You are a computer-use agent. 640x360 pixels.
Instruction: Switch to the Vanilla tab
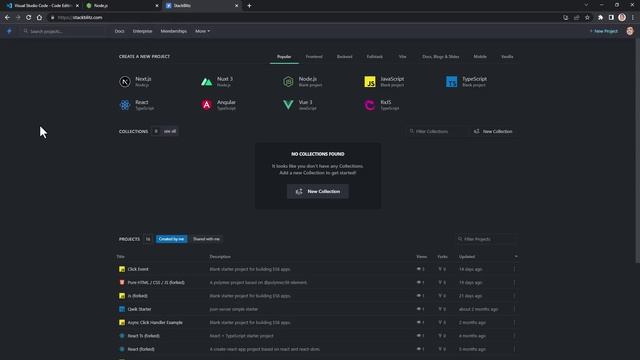[507, 56]
